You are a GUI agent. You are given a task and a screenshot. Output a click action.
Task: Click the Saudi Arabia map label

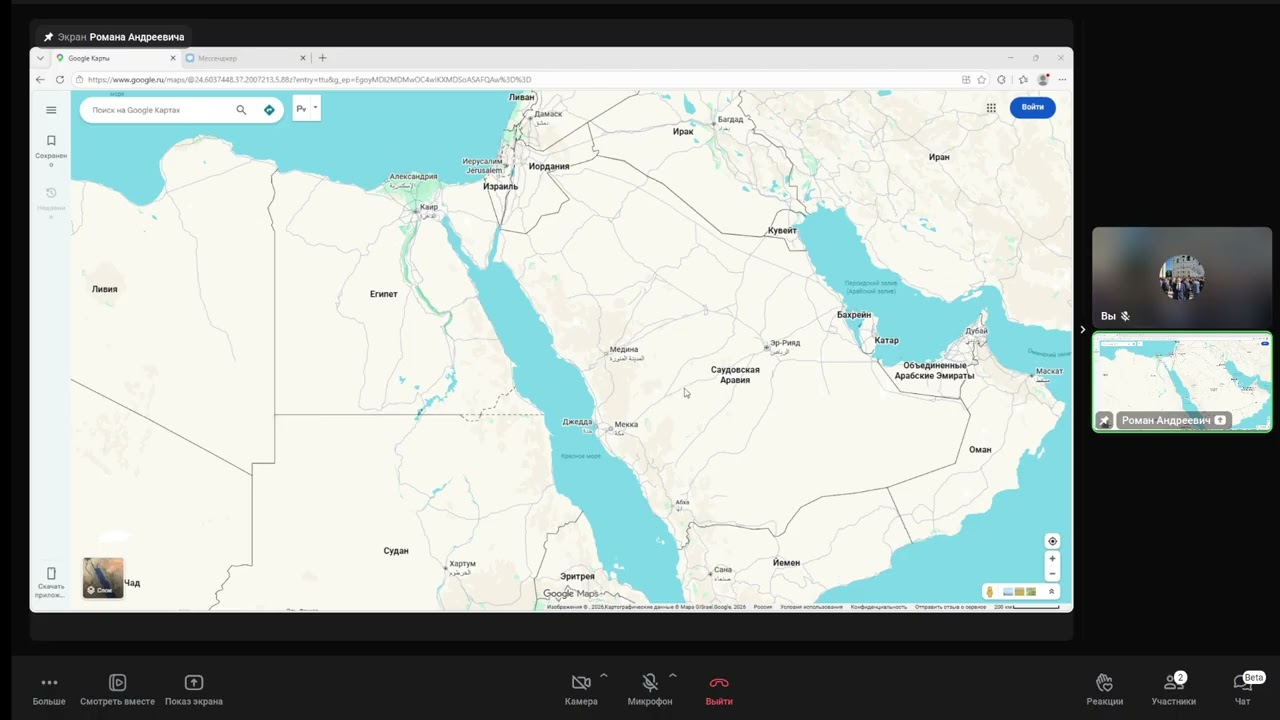point(735,375)
